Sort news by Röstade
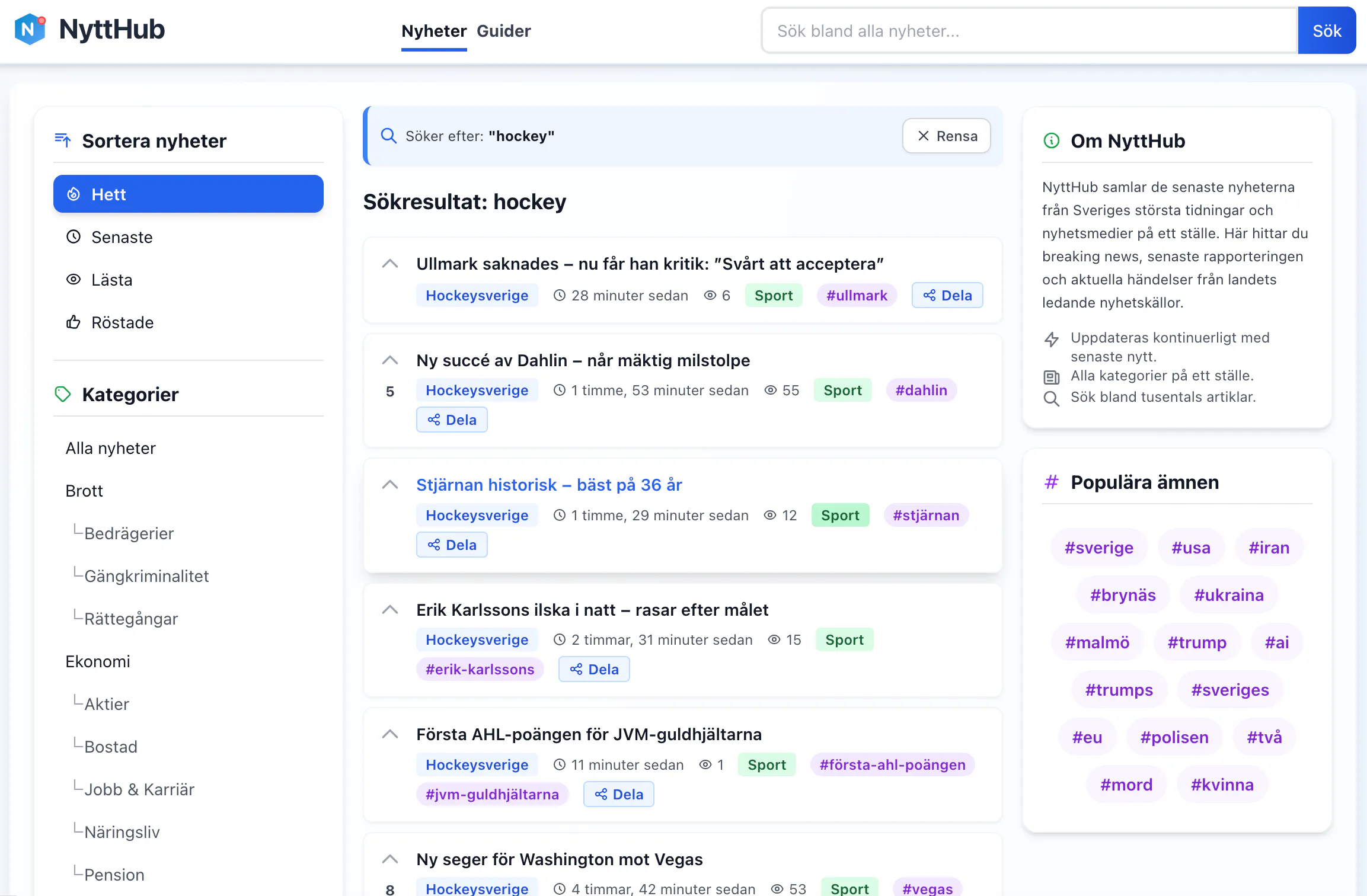The image size is (1367, 896). [x=189, y=322]
